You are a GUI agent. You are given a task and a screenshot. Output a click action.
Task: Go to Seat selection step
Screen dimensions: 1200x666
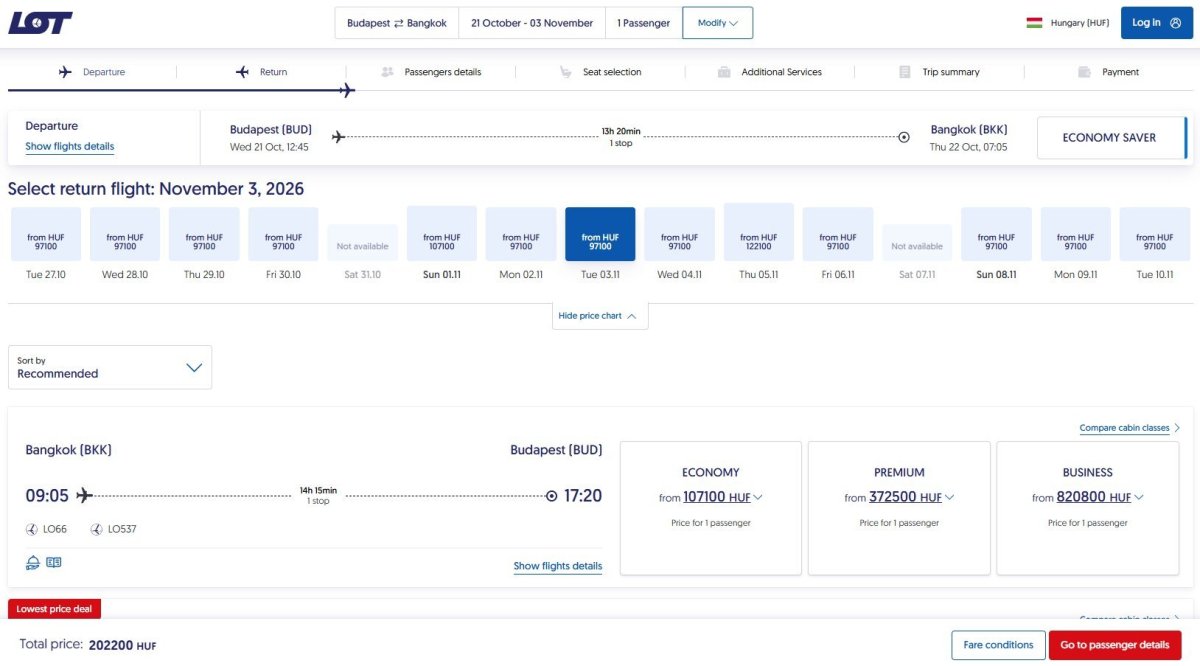pos(600,72)
